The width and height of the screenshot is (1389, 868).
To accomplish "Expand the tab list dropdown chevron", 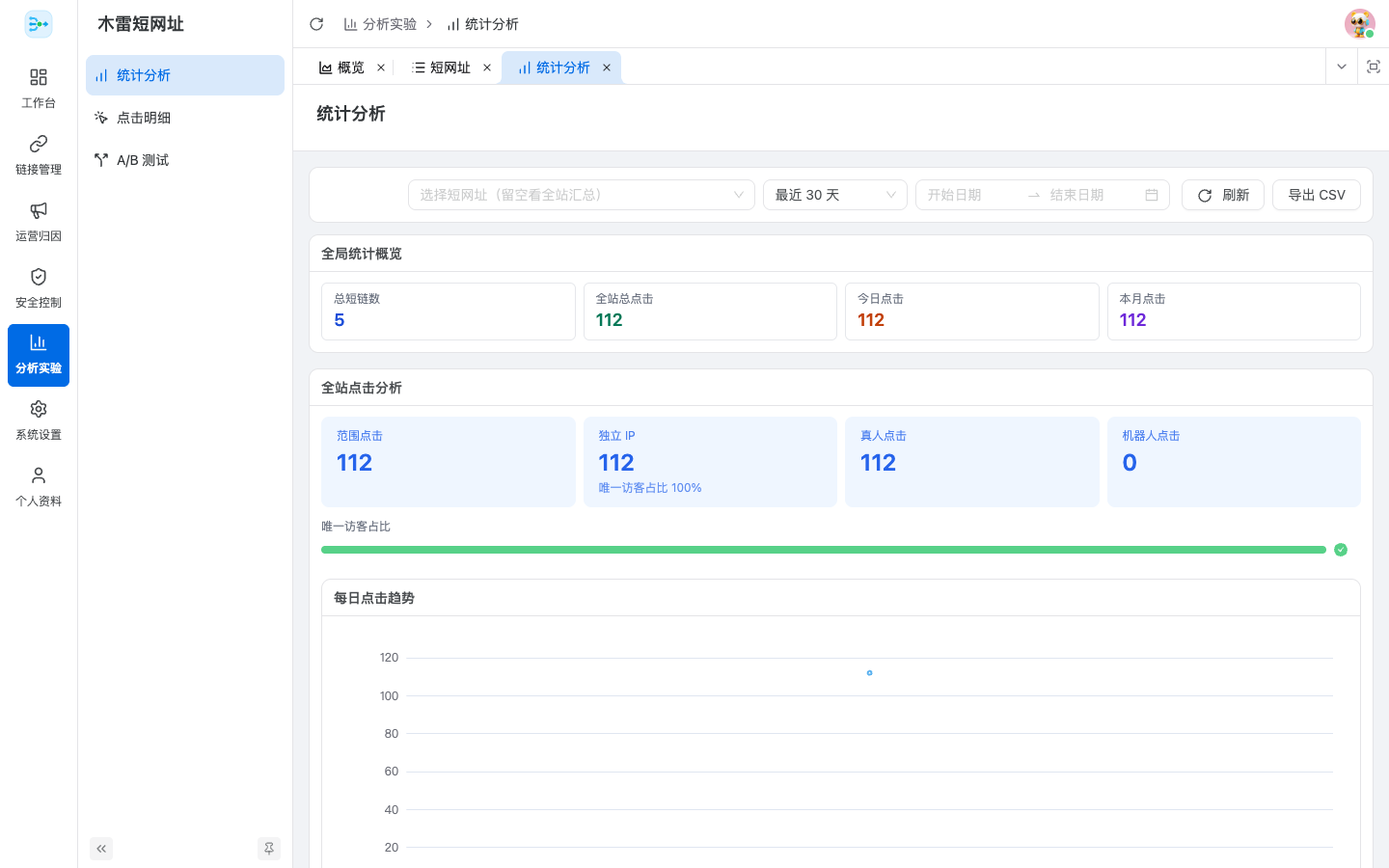I will tap(1342, 67).
